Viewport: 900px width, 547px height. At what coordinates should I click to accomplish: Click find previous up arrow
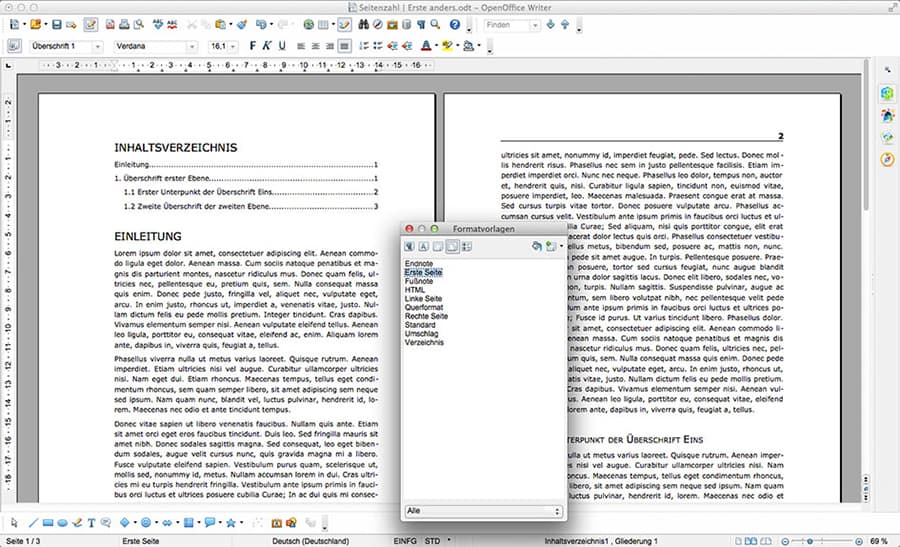565,25
